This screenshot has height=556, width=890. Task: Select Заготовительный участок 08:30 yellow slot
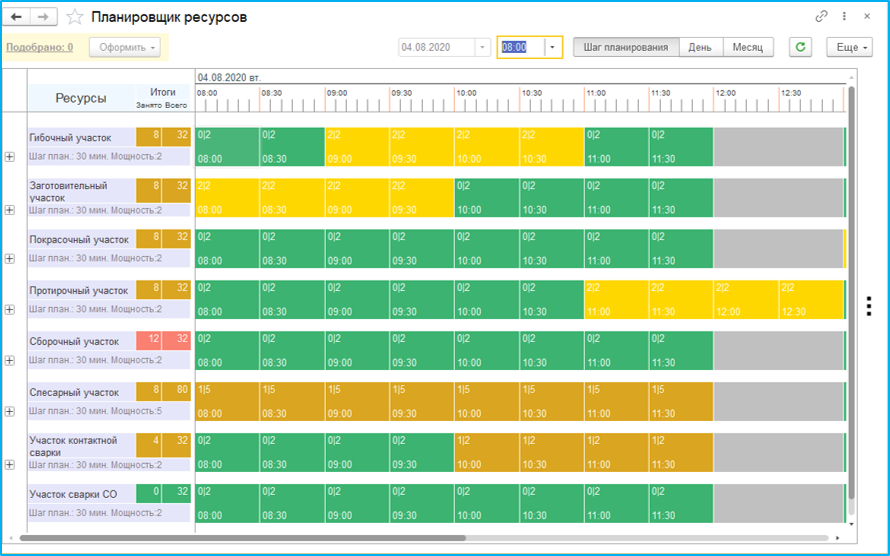pos(292,198)
